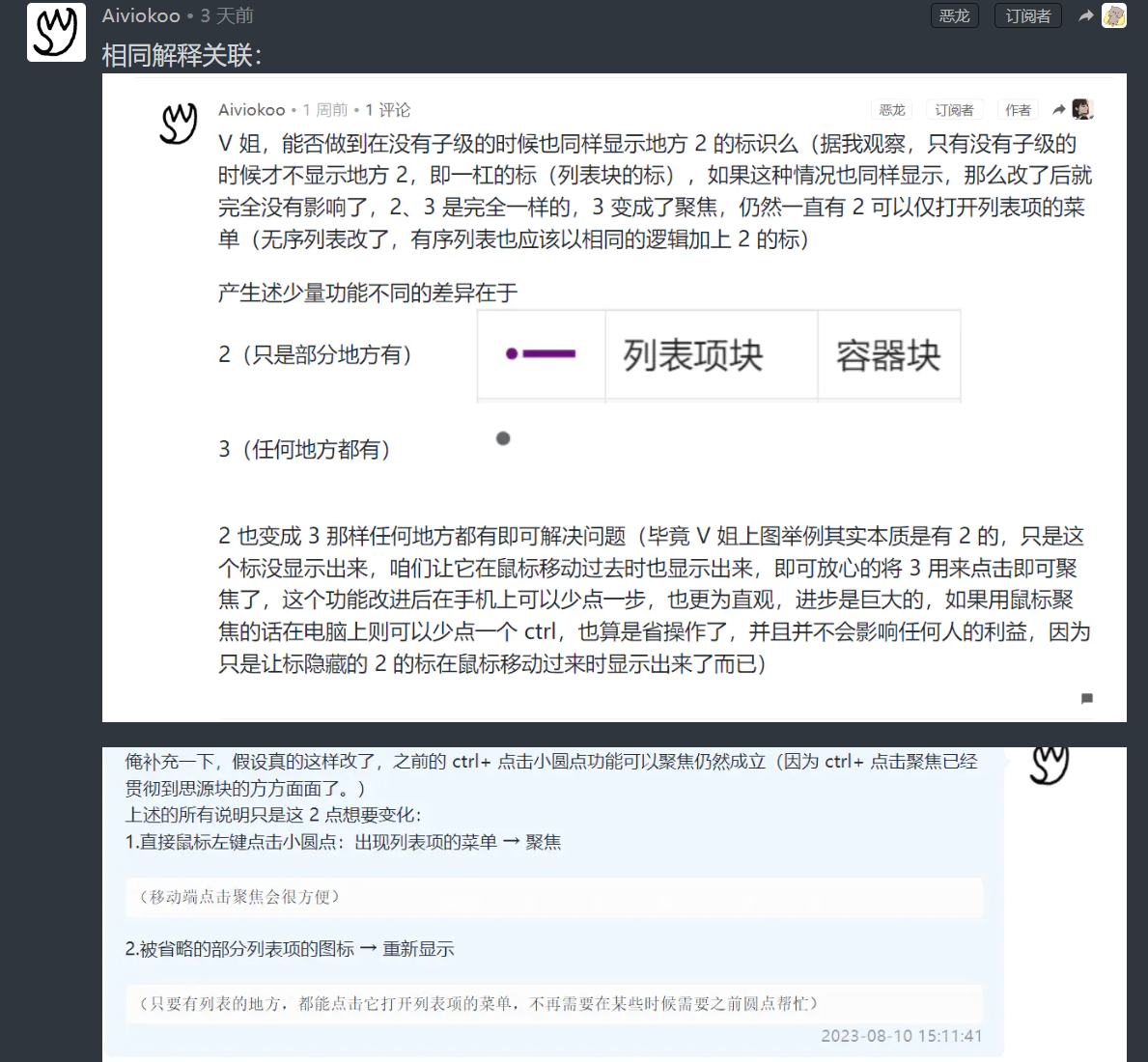Click the quote block starting '（只要有列表的地方'
The height and width of the screenshot is (1062, 1148).
point(554,1003)
